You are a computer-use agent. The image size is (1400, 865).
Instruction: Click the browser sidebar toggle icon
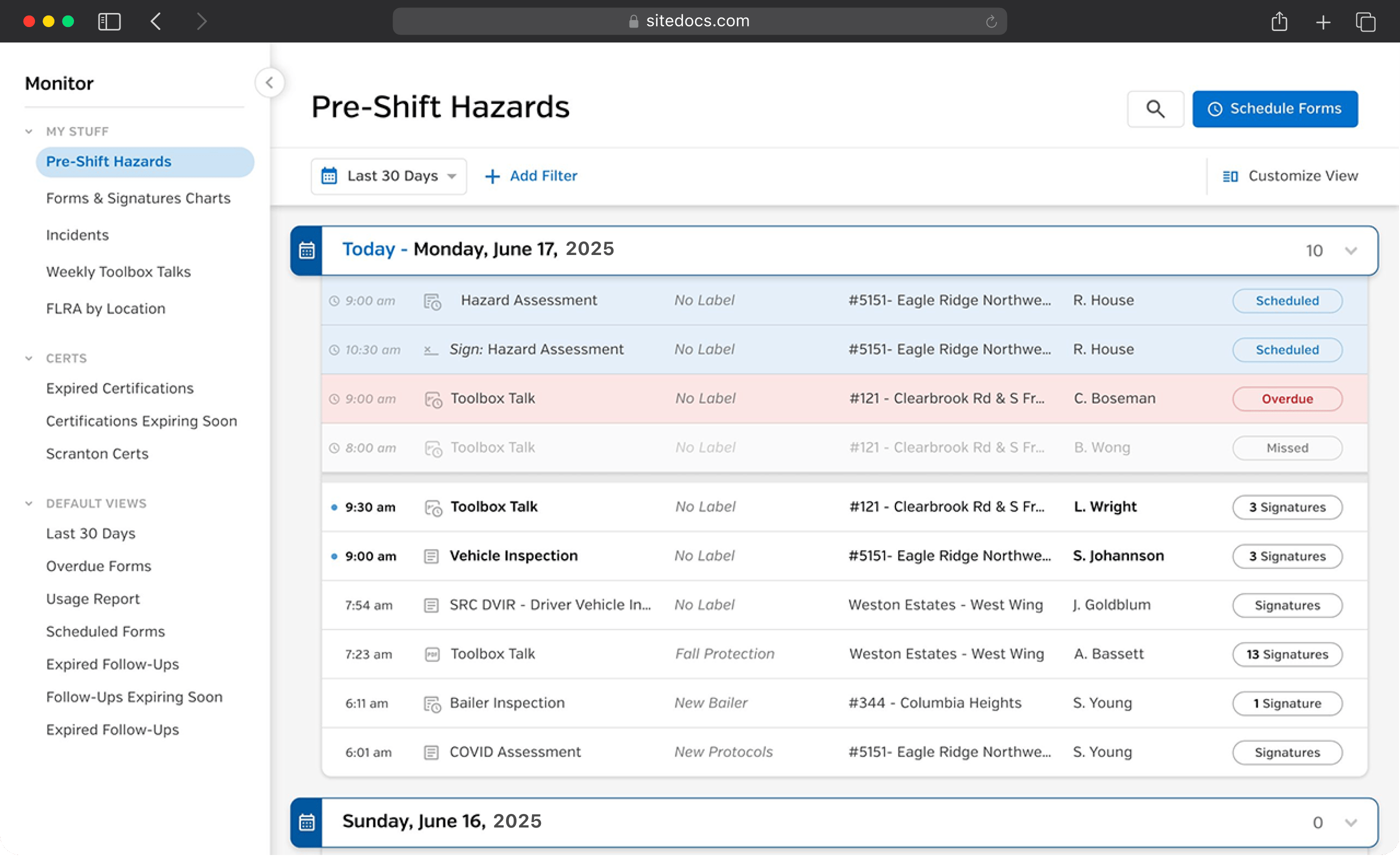109,21
